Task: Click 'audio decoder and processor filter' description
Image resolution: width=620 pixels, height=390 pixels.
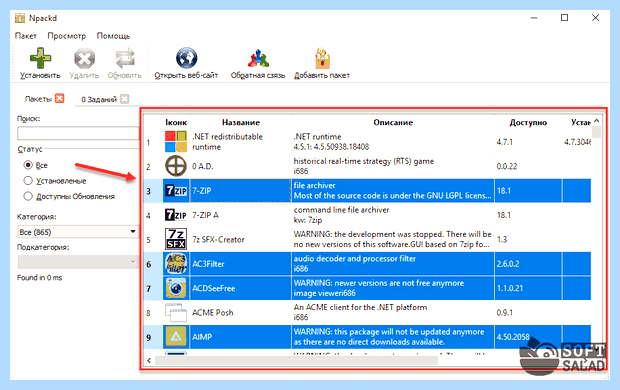Action: (393, 264)
